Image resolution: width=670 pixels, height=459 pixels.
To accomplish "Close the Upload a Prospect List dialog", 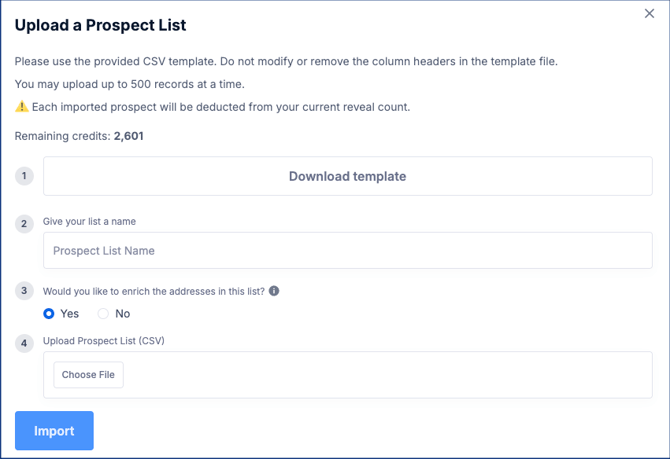I will click(x=650, y=14).
